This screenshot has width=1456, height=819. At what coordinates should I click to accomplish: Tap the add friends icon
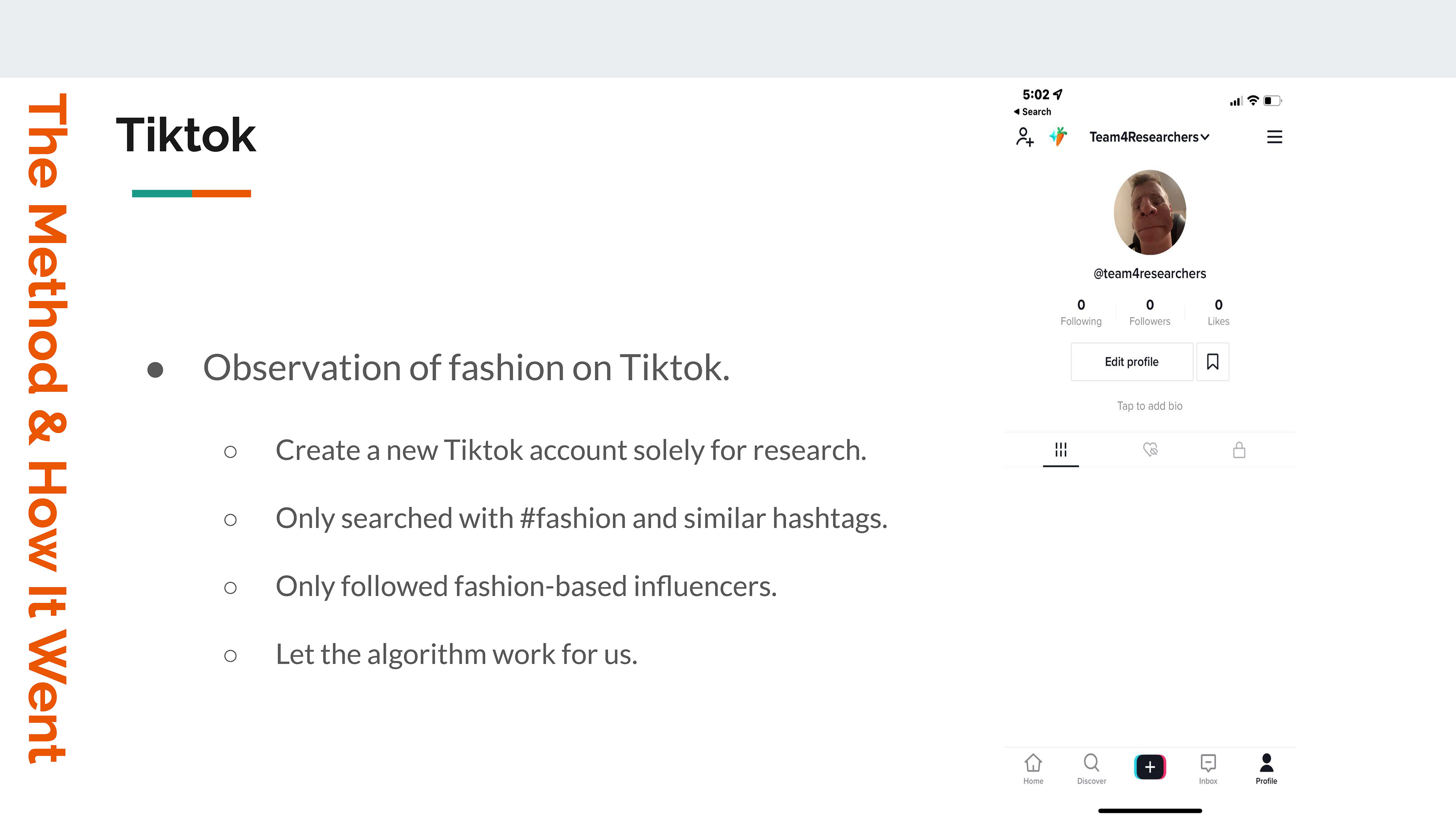1025,137
